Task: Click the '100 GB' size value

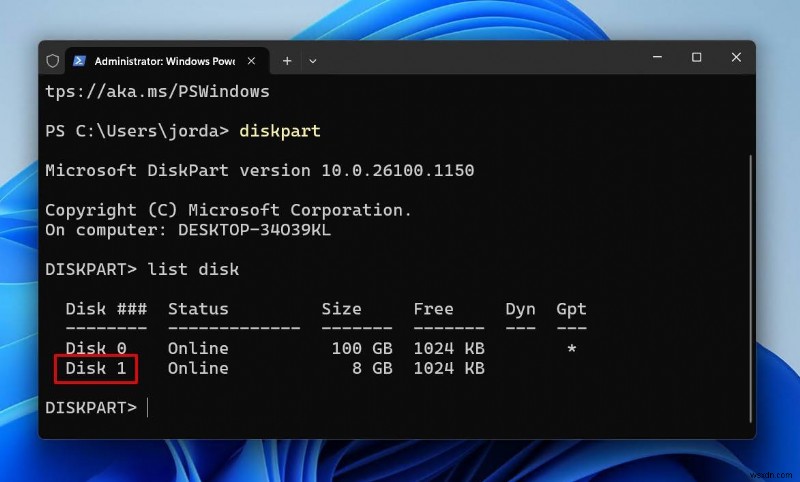Action: pyautogui.click(x=362, y=348)
